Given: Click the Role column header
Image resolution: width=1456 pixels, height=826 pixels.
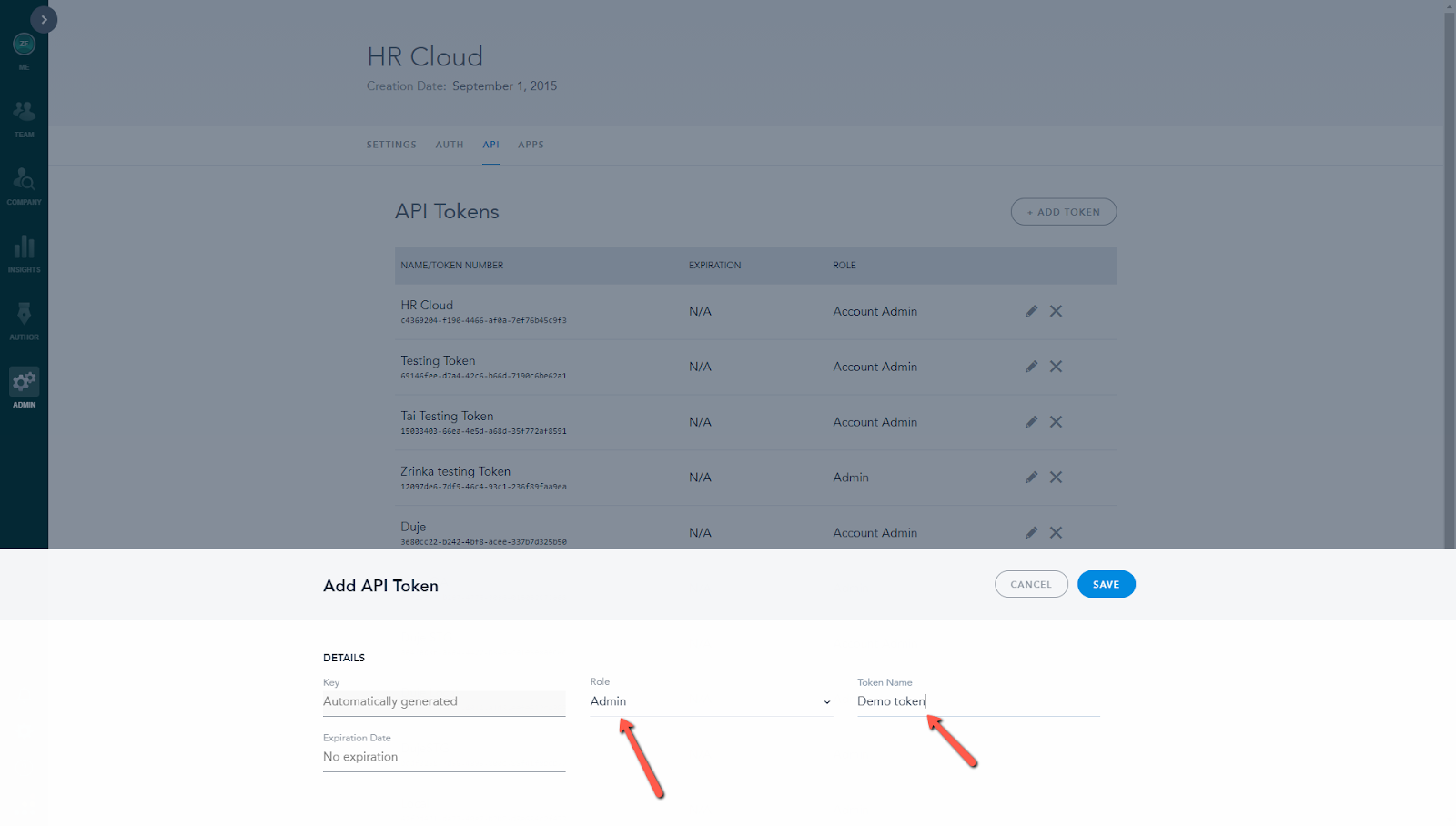Looking at the screenshot, I should (x=844, y=266).
